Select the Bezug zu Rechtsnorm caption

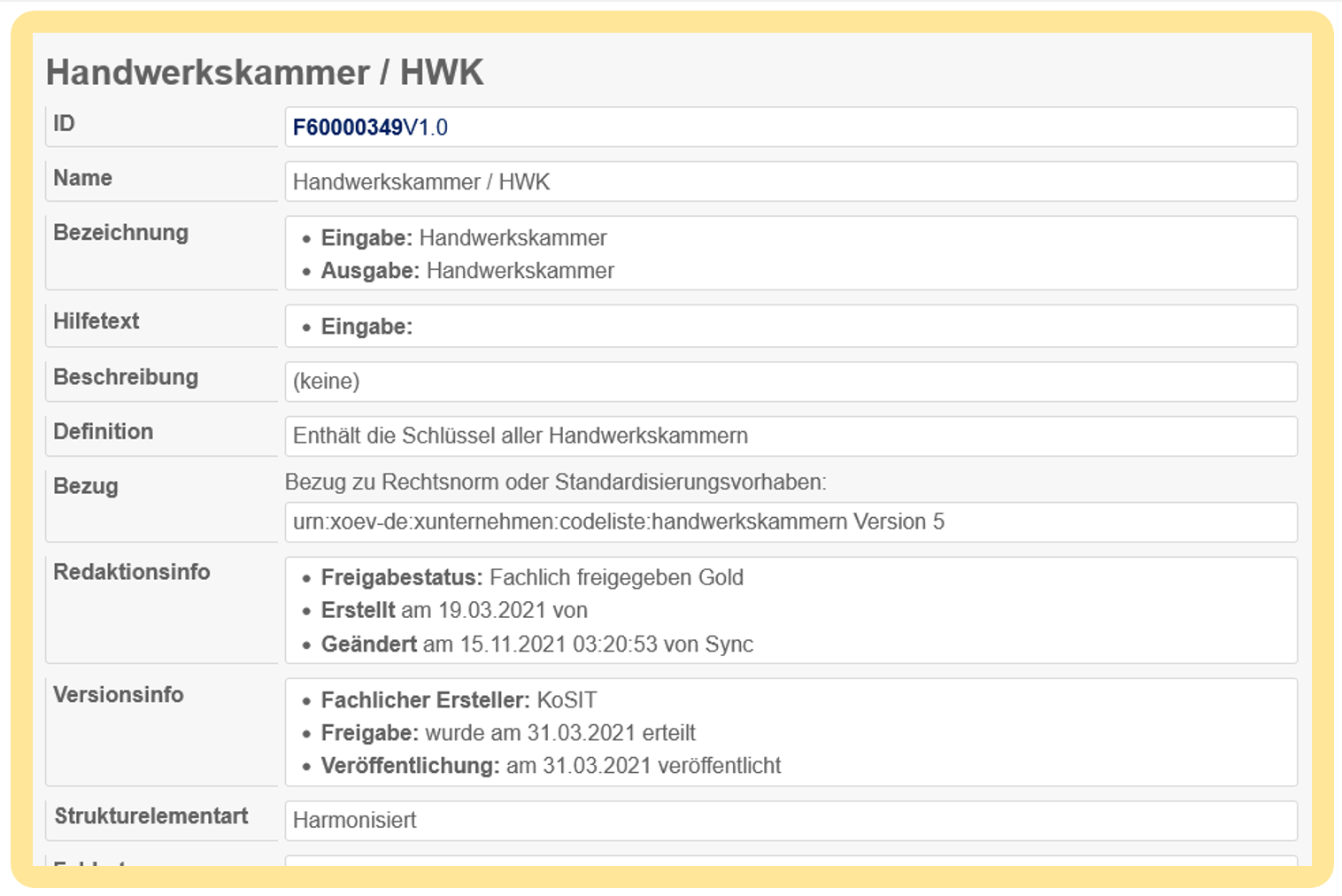pyautogui.click(x=556, y=483)
